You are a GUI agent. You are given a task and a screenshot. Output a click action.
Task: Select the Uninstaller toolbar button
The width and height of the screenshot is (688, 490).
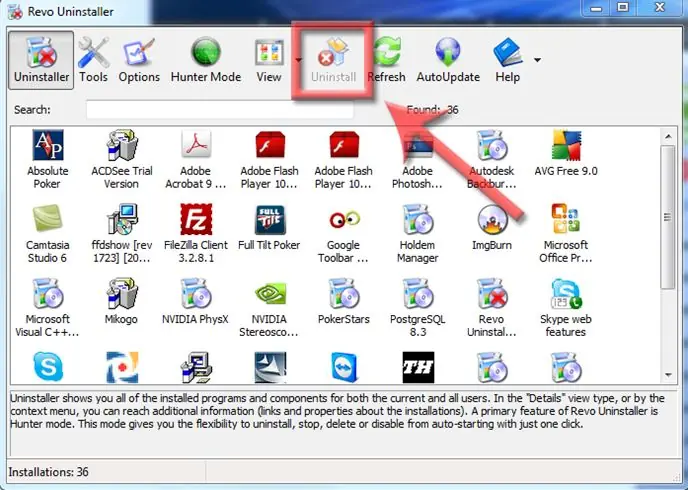(x=41, y=60)
